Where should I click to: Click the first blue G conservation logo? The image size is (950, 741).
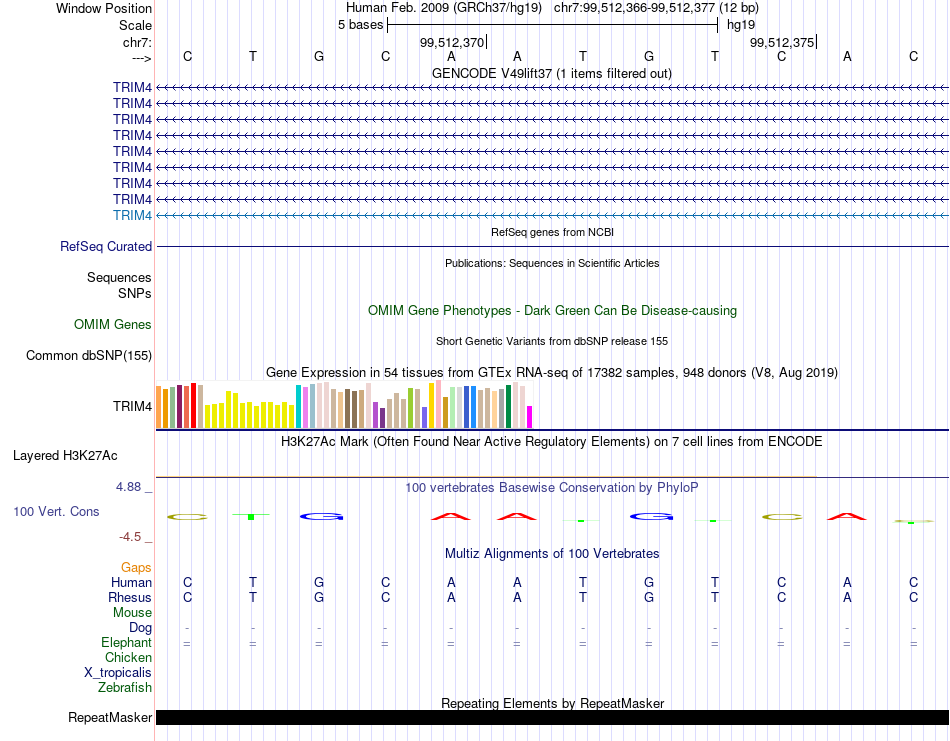[322, 517]
